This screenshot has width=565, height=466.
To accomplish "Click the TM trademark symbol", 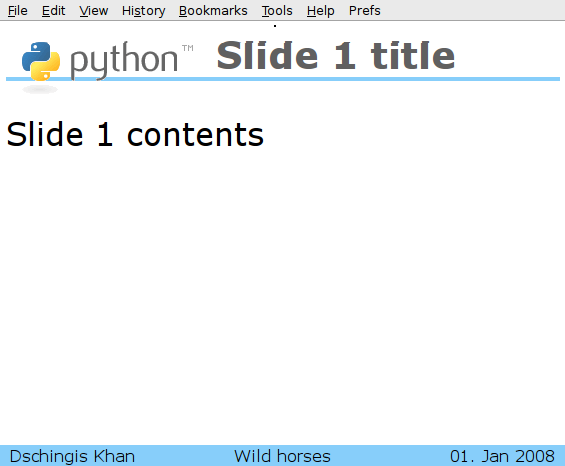I will (x=187, y=48).
